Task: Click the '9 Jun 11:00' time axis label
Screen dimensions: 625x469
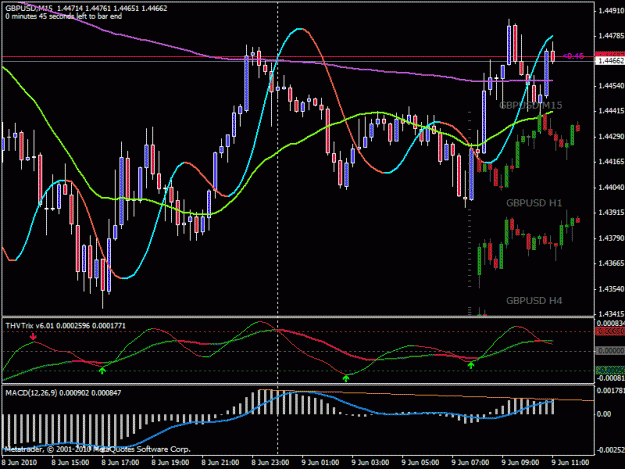Action: (570, 463)
